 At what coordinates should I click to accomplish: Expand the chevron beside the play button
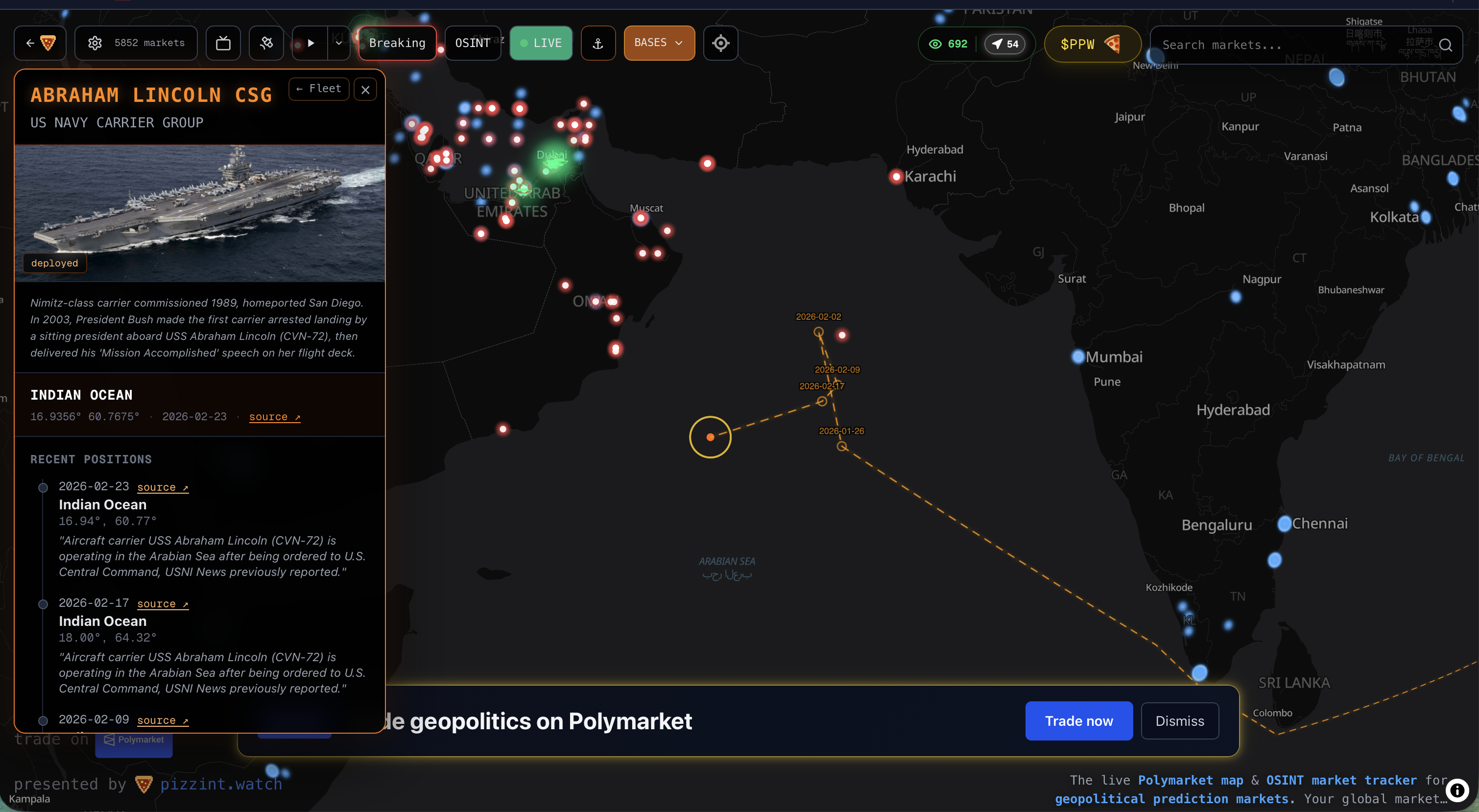pos(339,43)
